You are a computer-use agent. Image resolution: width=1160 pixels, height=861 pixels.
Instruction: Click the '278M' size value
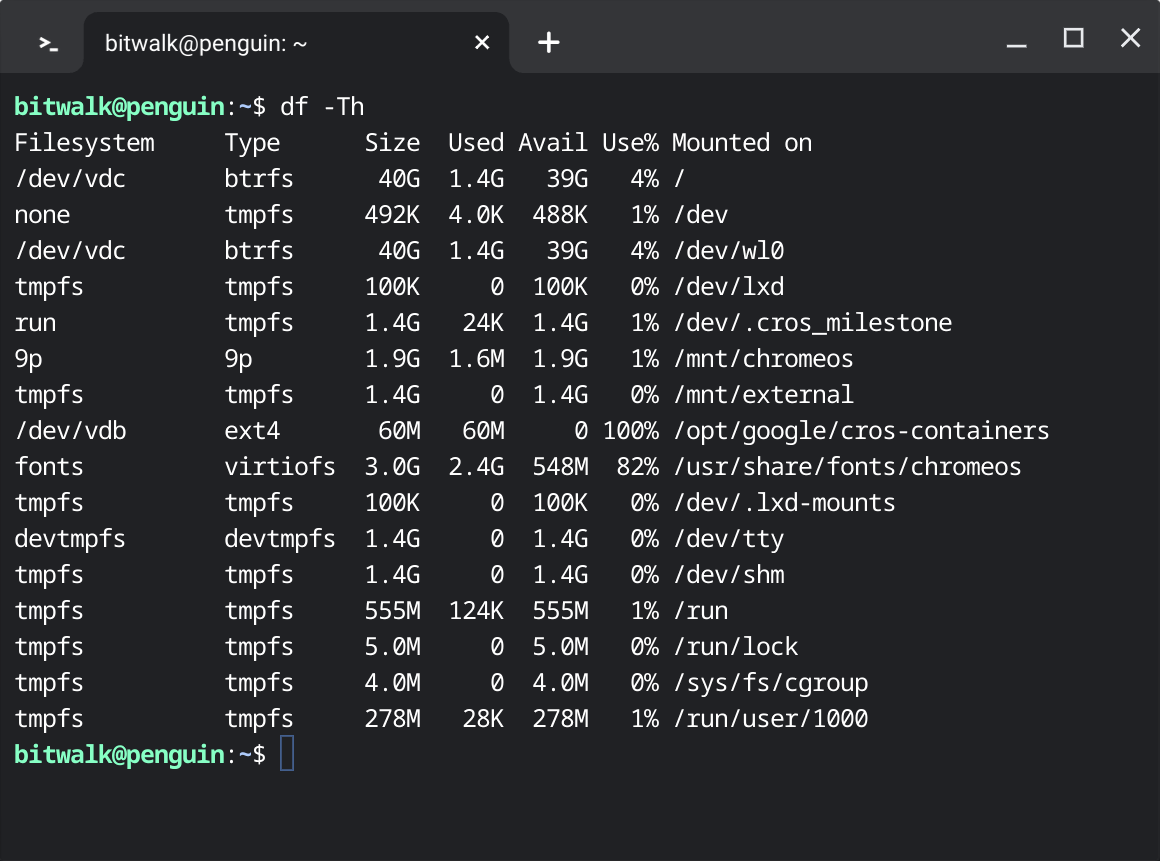pos(392,719)
